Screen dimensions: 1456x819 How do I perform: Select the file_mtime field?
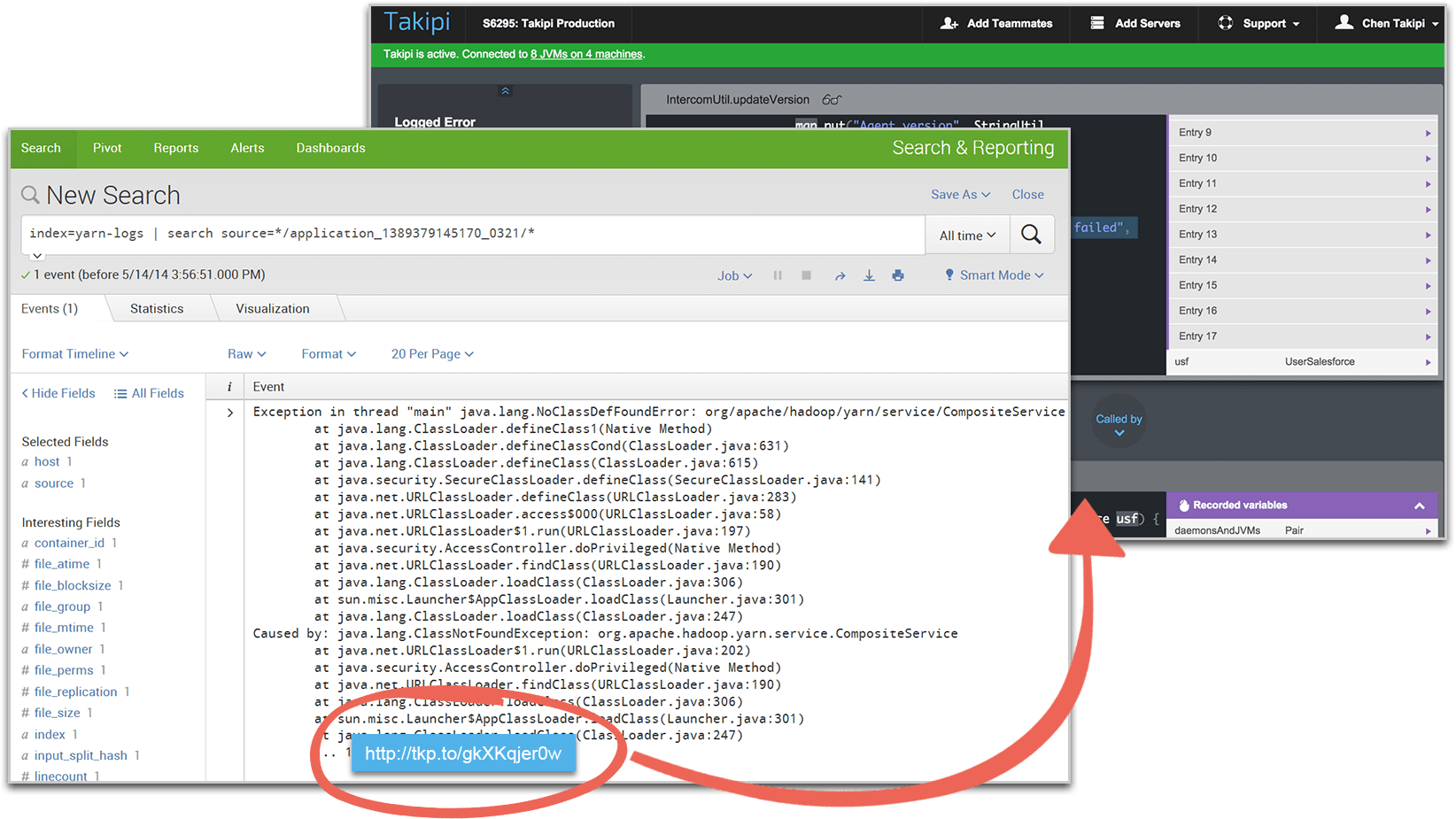pos(64,628)
